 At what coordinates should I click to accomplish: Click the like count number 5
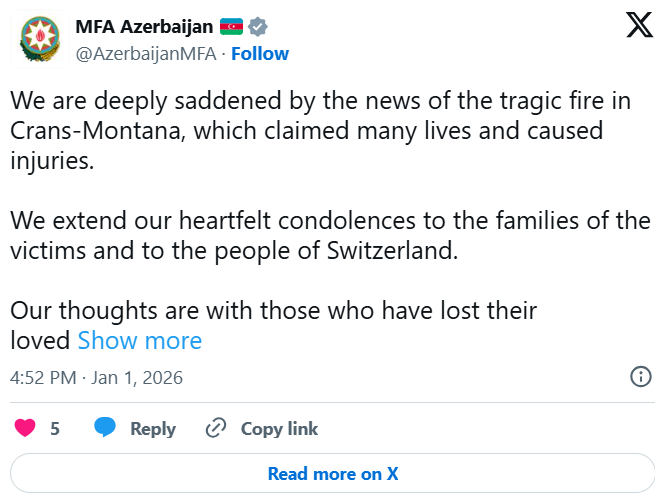pyautogui.click(x=55, y=428)
